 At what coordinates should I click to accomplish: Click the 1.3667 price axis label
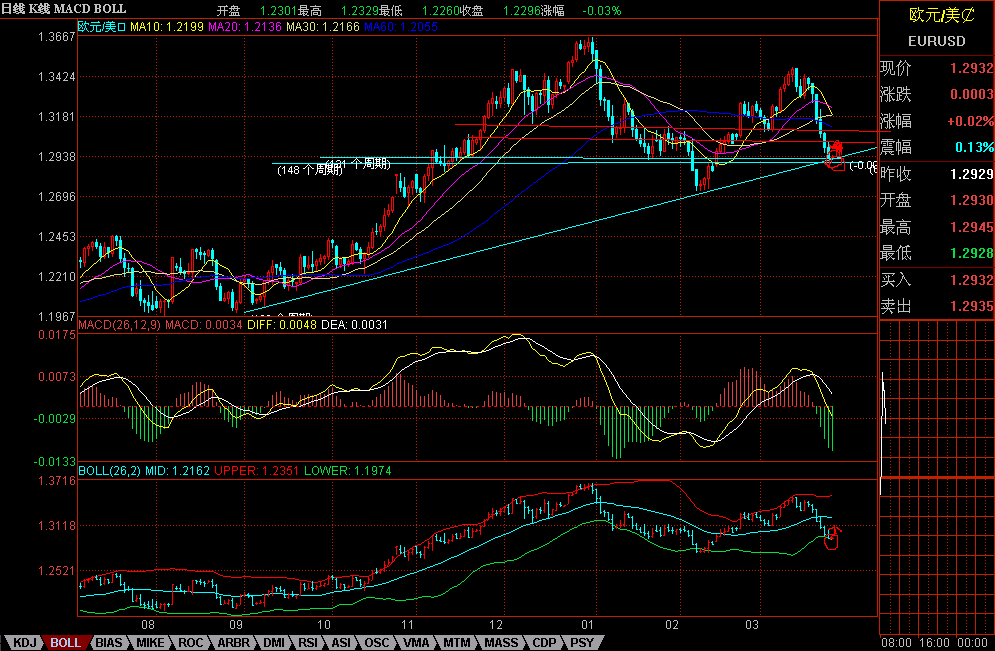[x=56, y=37]
